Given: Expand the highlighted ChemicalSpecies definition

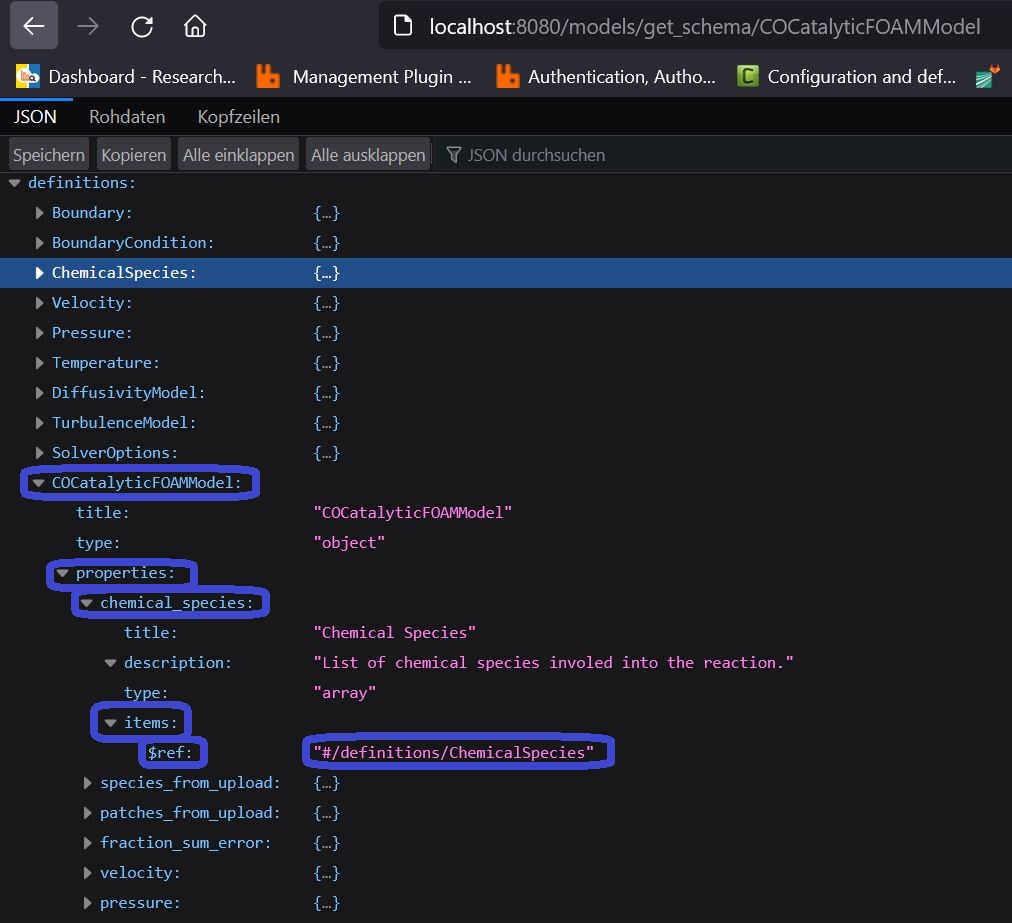Looking at the screenshot, I should 39,273.
